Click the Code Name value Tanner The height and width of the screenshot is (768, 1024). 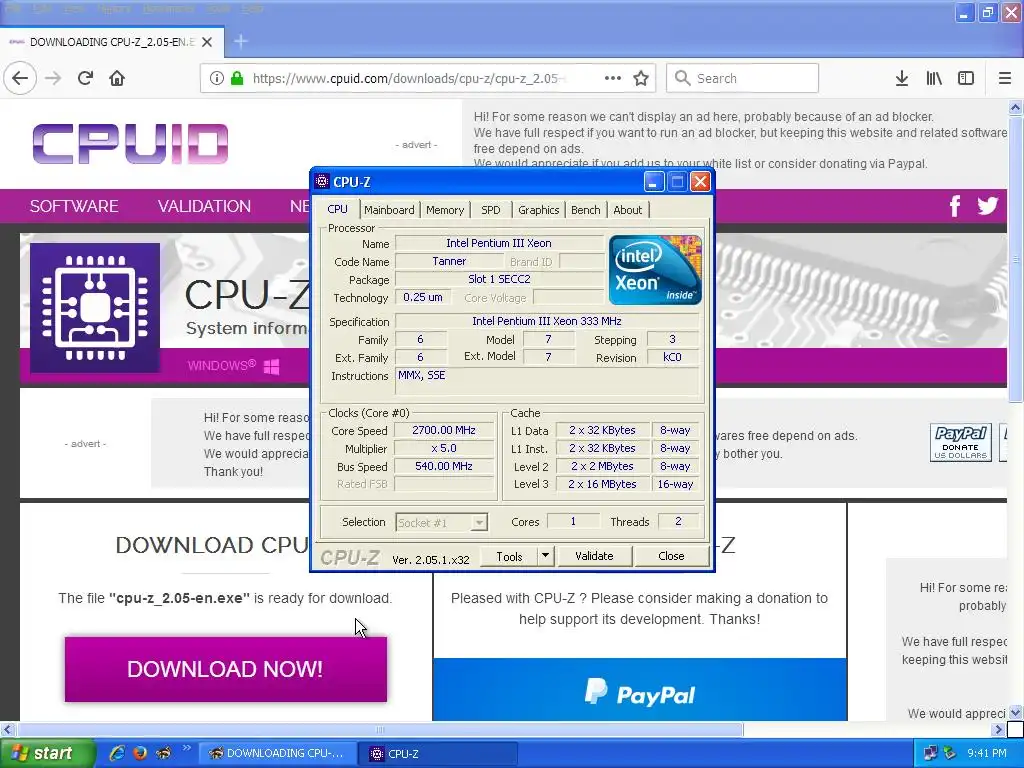click(449, 261)
